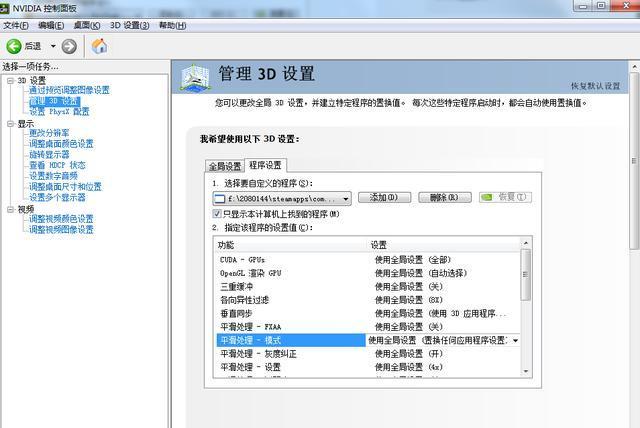This screenshot has width=640, height=428.
Task: Select the 平滑处理 - 灰度纠正 settings row
Action: click(368, 354)
